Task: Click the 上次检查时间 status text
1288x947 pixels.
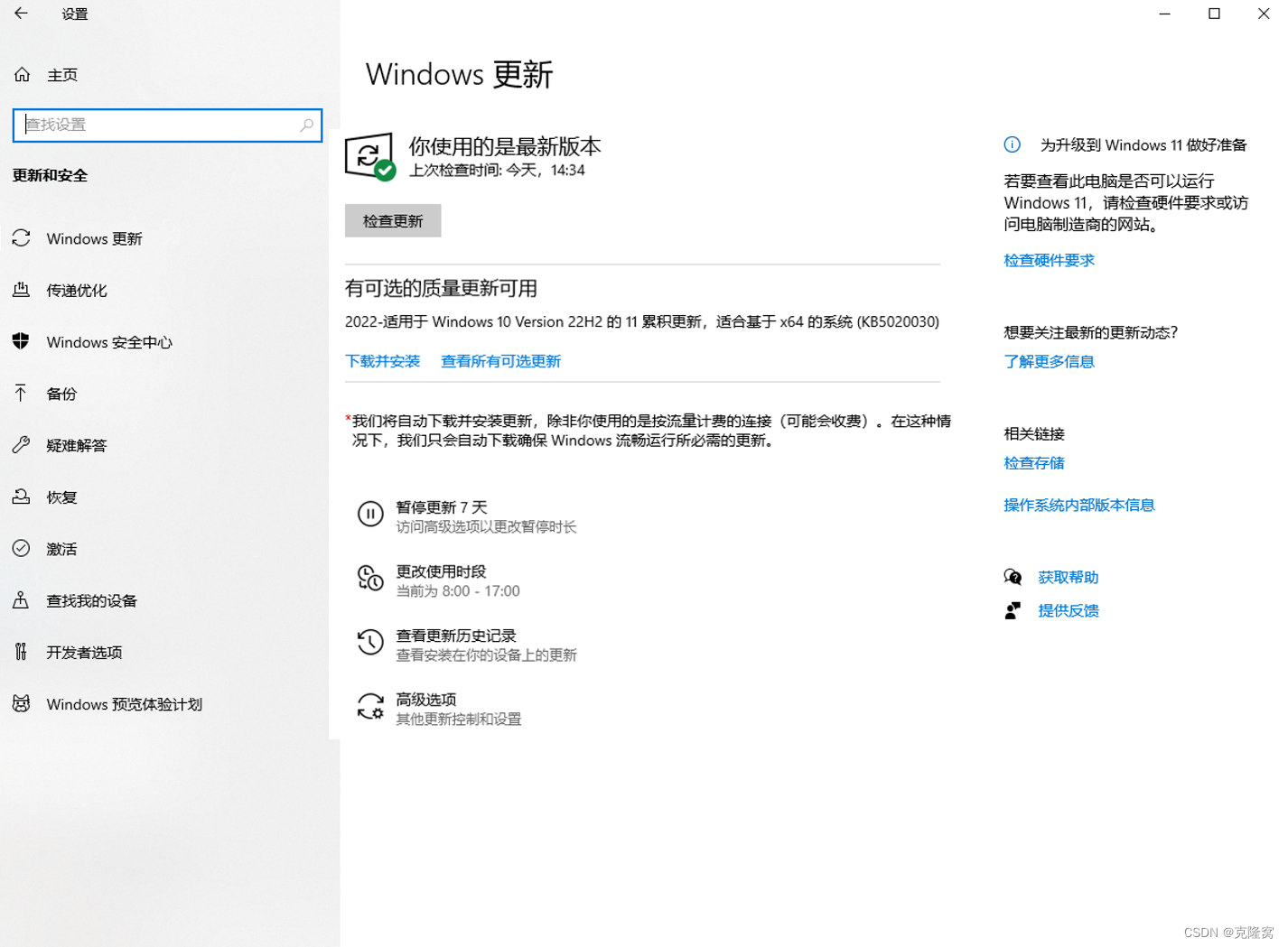Action: (497, 170)
